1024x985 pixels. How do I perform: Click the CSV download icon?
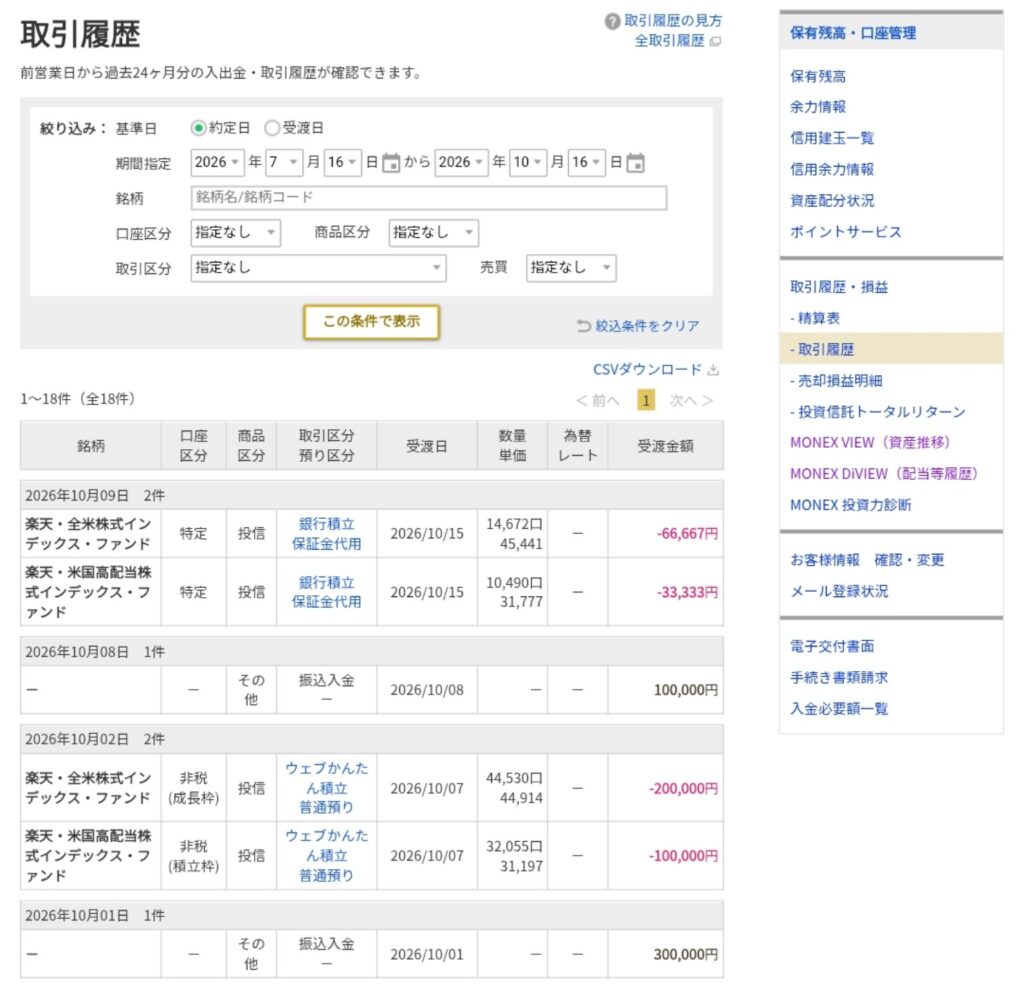(713, 370)
